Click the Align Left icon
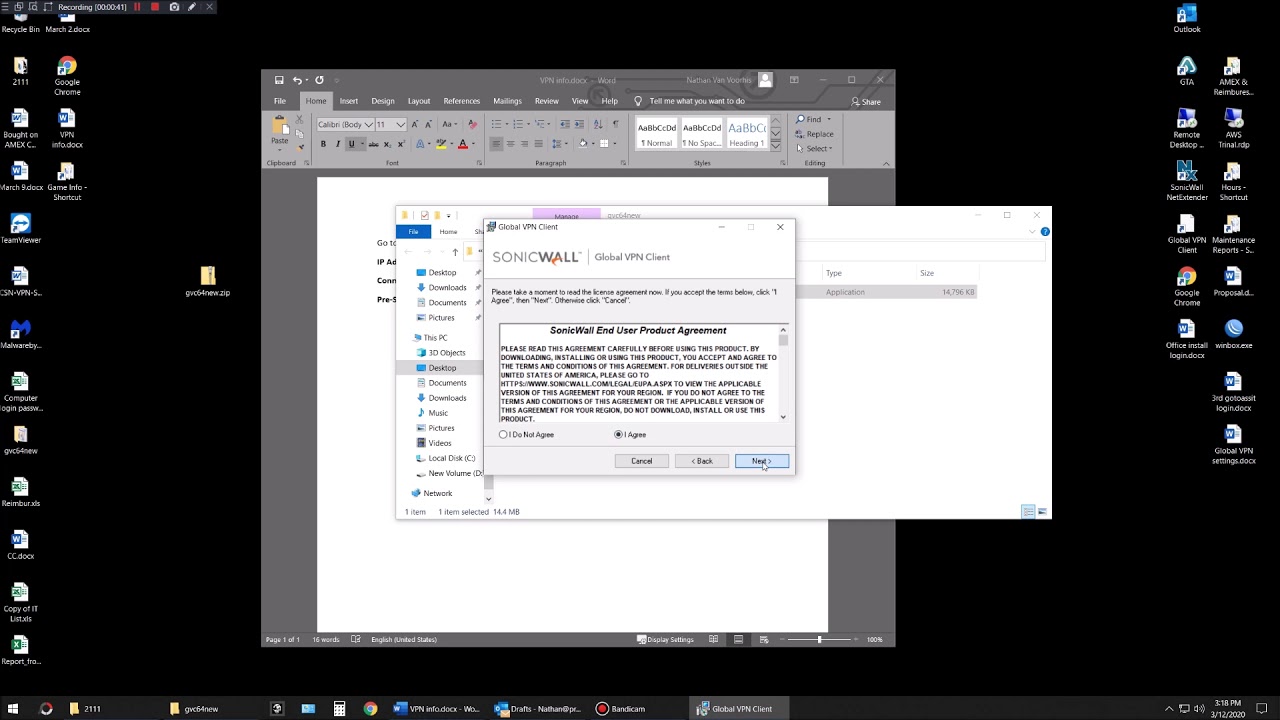Image resolution: width=1280 pixels, height=720 pixels. coord(496,144)
